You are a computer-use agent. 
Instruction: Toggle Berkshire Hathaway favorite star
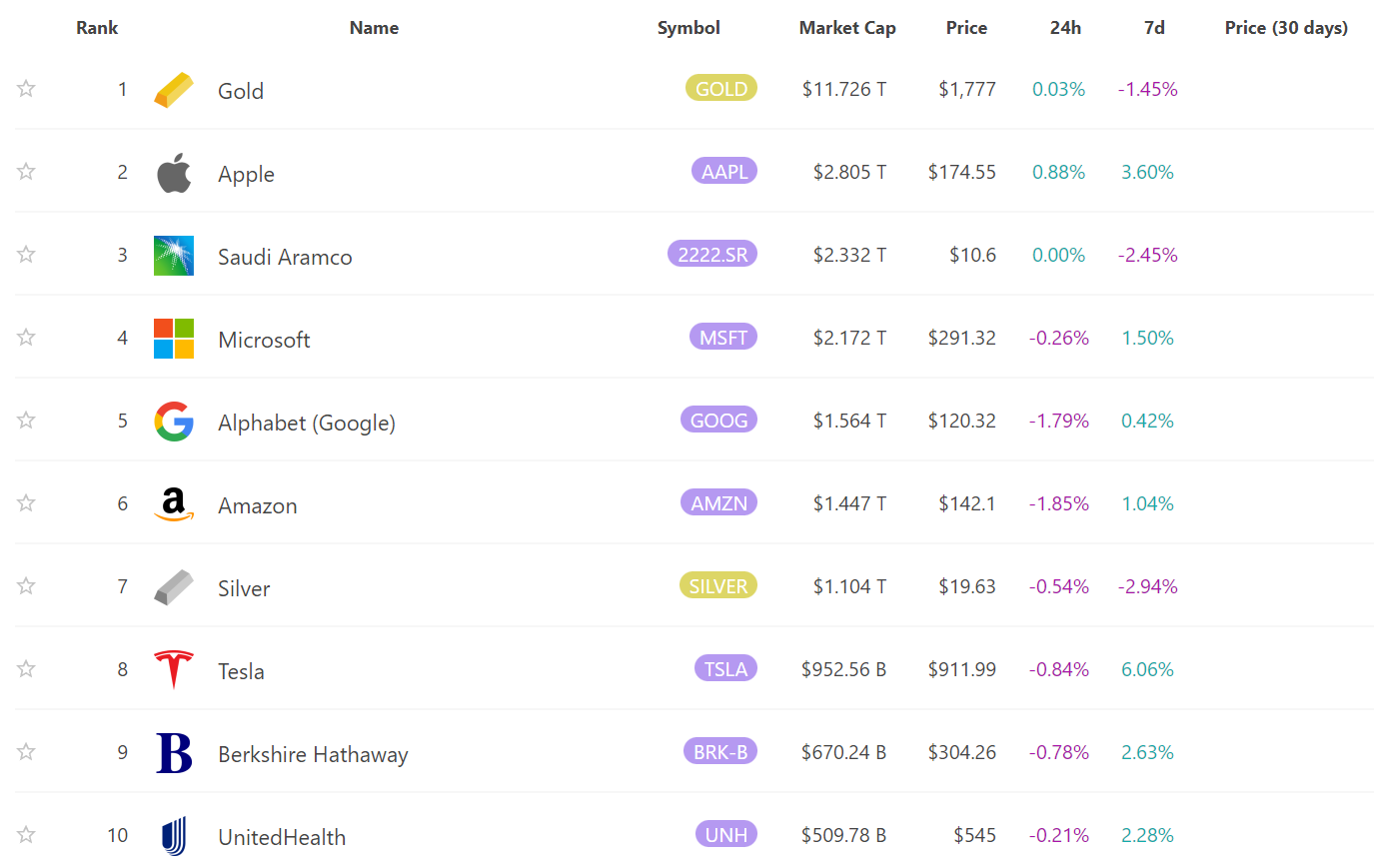click(26, 752)
